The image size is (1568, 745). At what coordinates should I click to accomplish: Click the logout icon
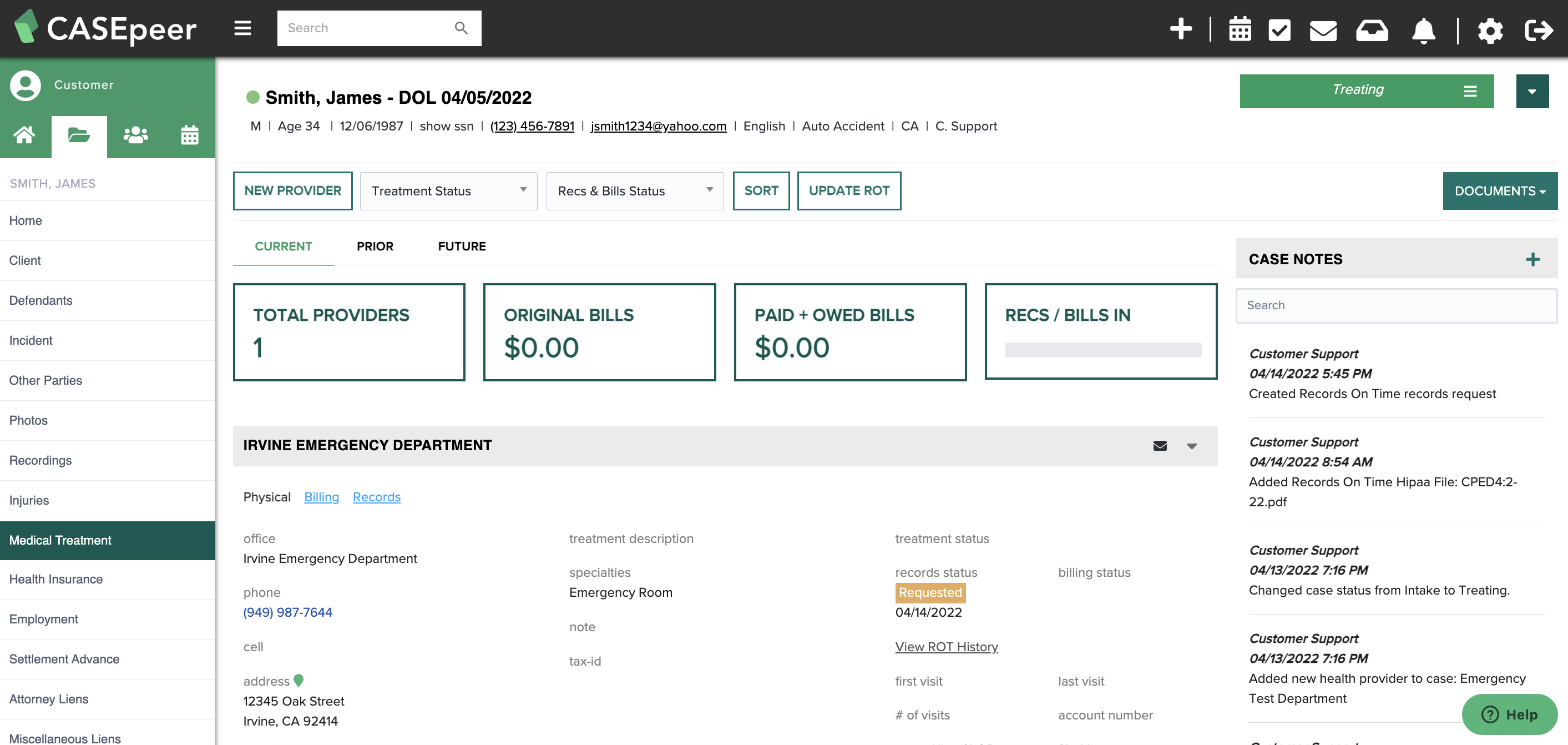click(x=1539, y=30)
